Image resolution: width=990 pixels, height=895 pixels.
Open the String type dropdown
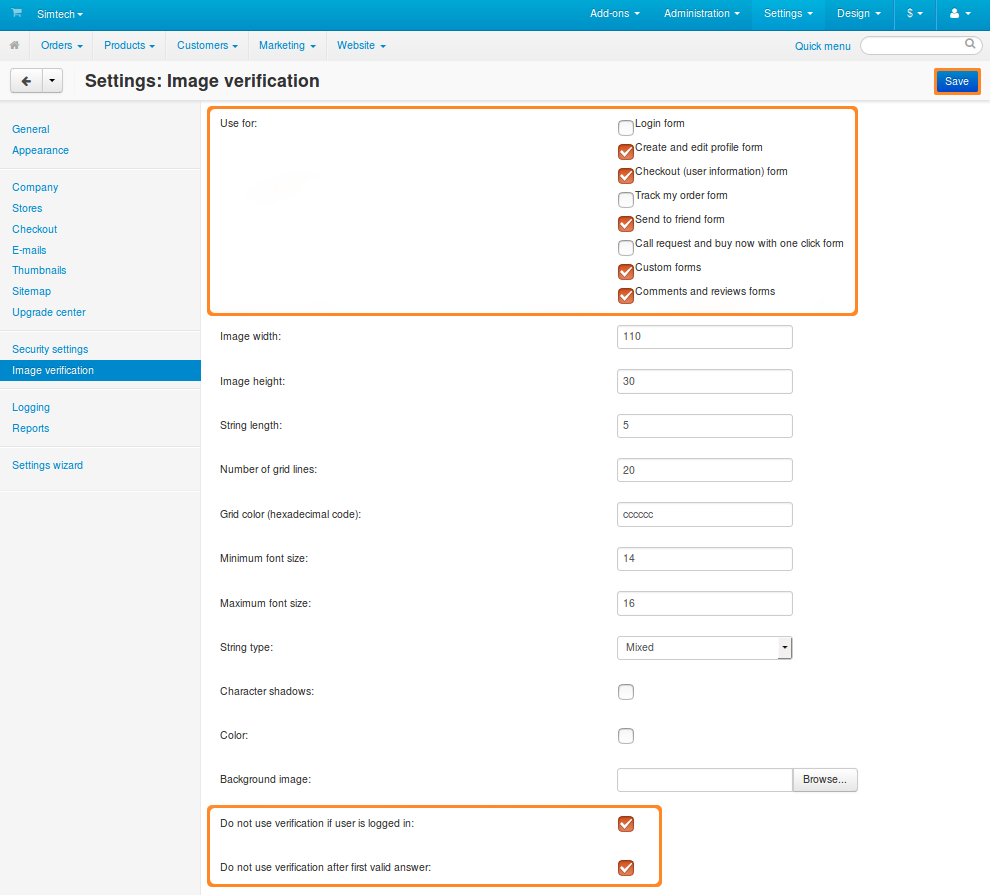click(x=705, y=648)
